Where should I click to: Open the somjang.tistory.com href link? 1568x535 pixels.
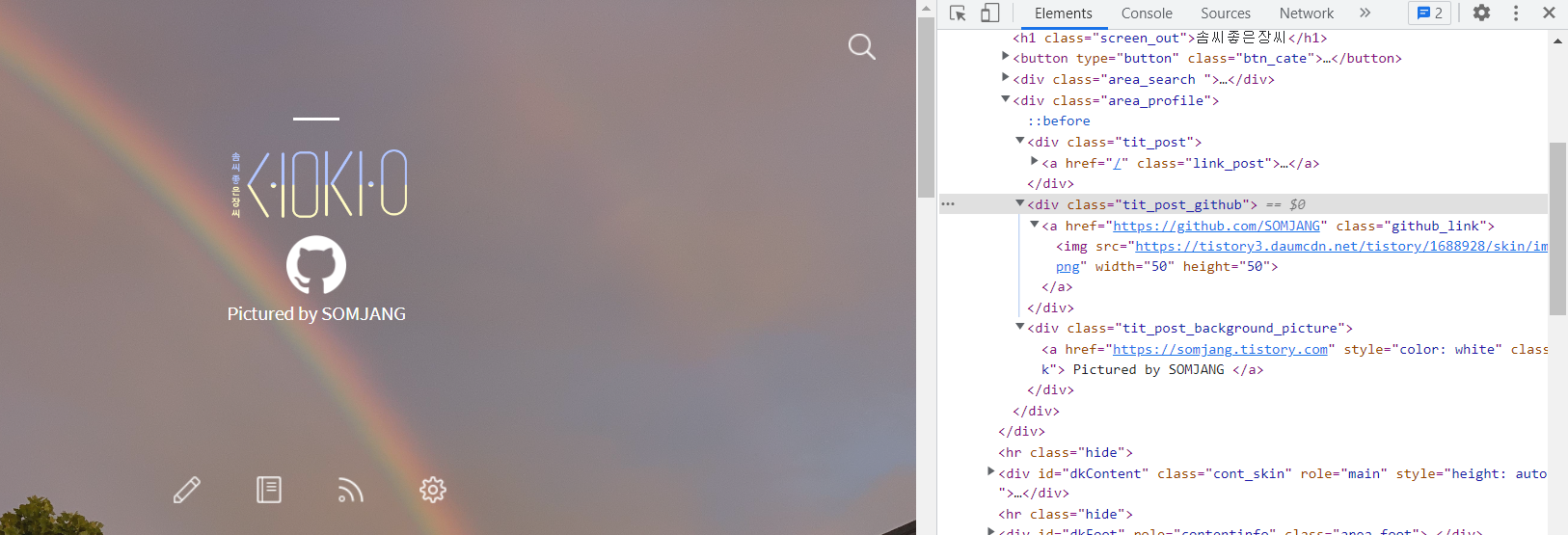click(x=1220, y=349)
